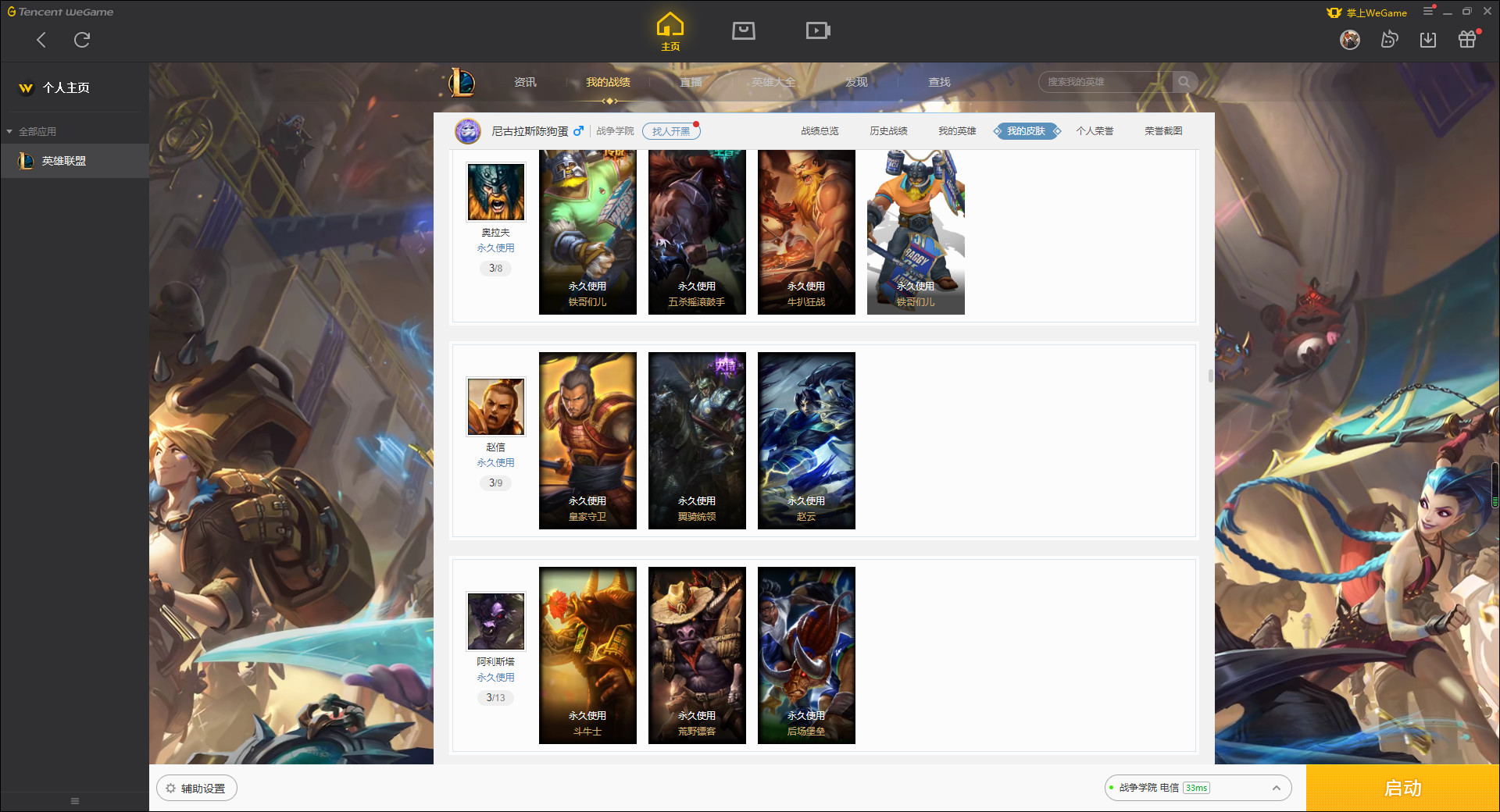Switch to 个人荣誉 sub-tab
1500x812 pixels.
(1095, 131)
